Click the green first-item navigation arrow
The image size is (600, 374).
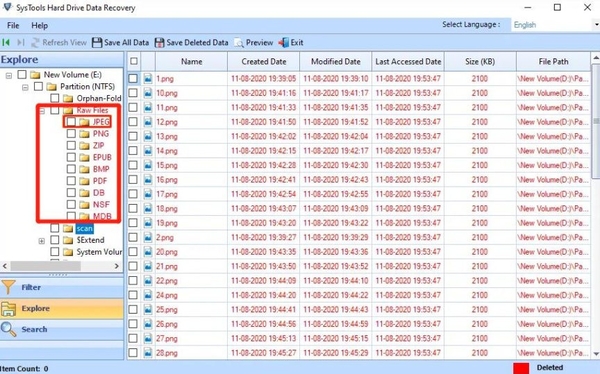(6, 42)
